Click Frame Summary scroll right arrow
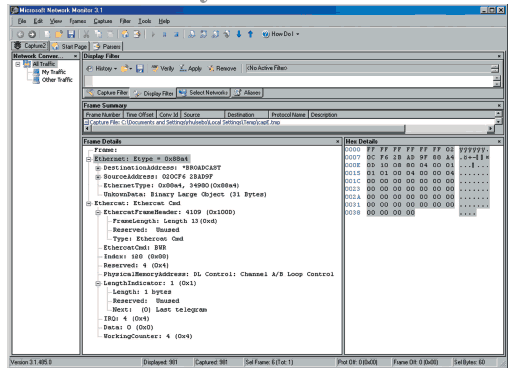515x374 pixels. (x=490, y=129)
